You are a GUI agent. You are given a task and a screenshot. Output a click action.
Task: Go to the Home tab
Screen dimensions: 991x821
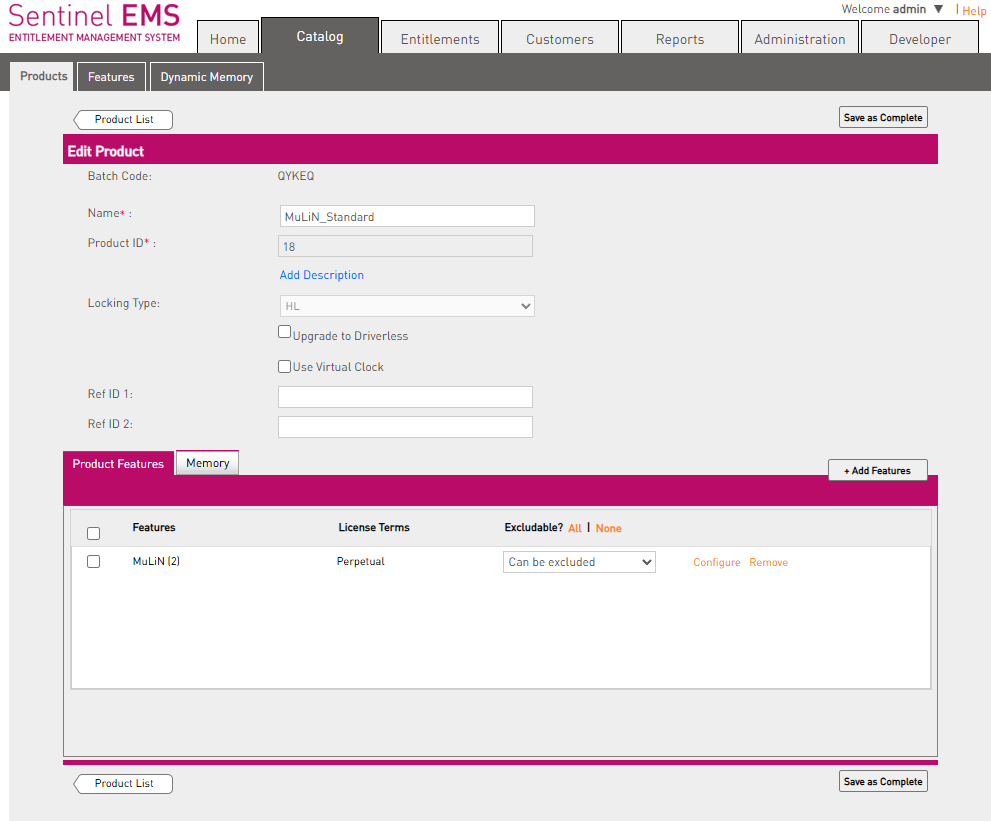pos(228,37)
